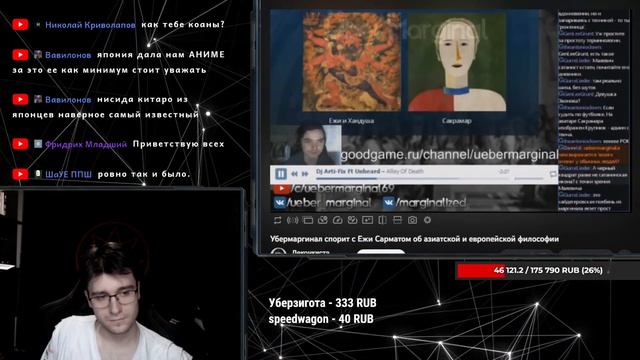Open the pop-up player icon
The image size is (640, 360).
367,220
